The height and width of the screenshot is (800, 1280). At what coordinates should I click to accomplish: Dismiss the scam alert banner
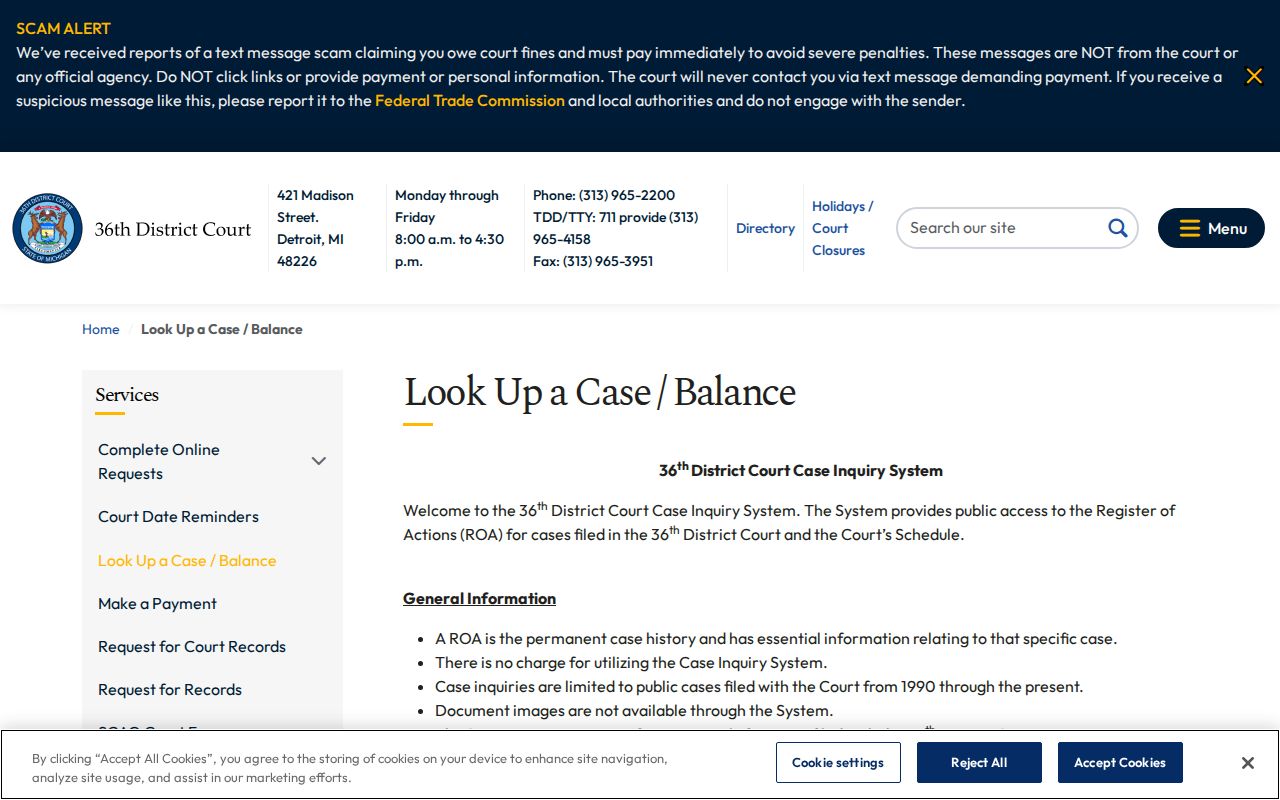pos(1254,76)
